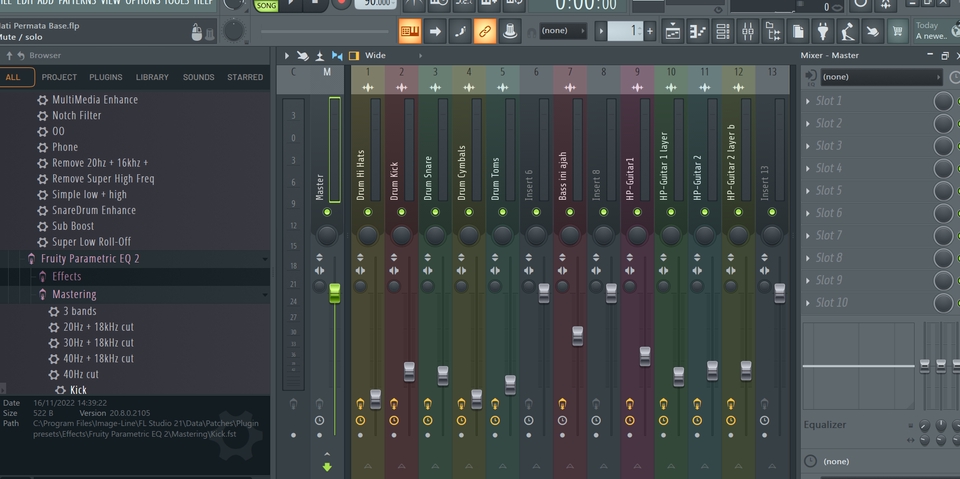Click the orange layout icon beside Wide
Viewport: 960px width, 479px height.
coord(354,56)
